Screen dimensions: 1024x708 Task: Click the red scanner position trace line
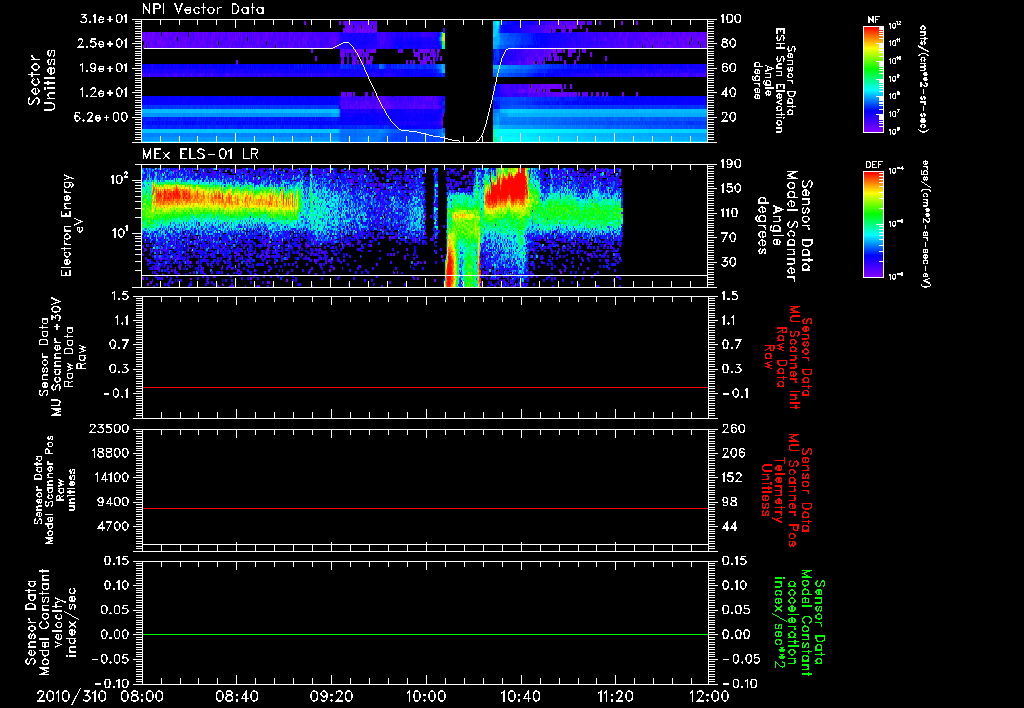tap(425, 508)
